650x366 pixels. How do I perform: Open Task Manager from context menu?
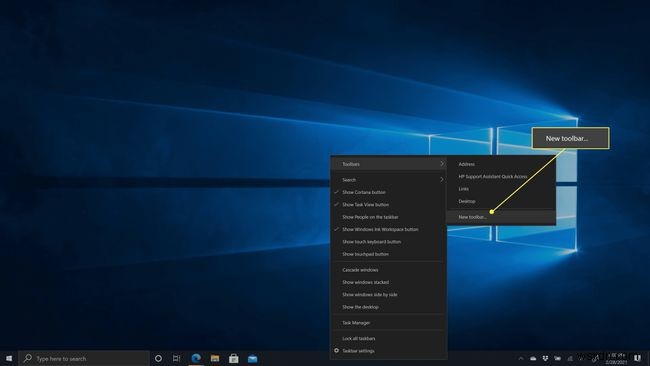pyautogui.click(x=388, y=322)
